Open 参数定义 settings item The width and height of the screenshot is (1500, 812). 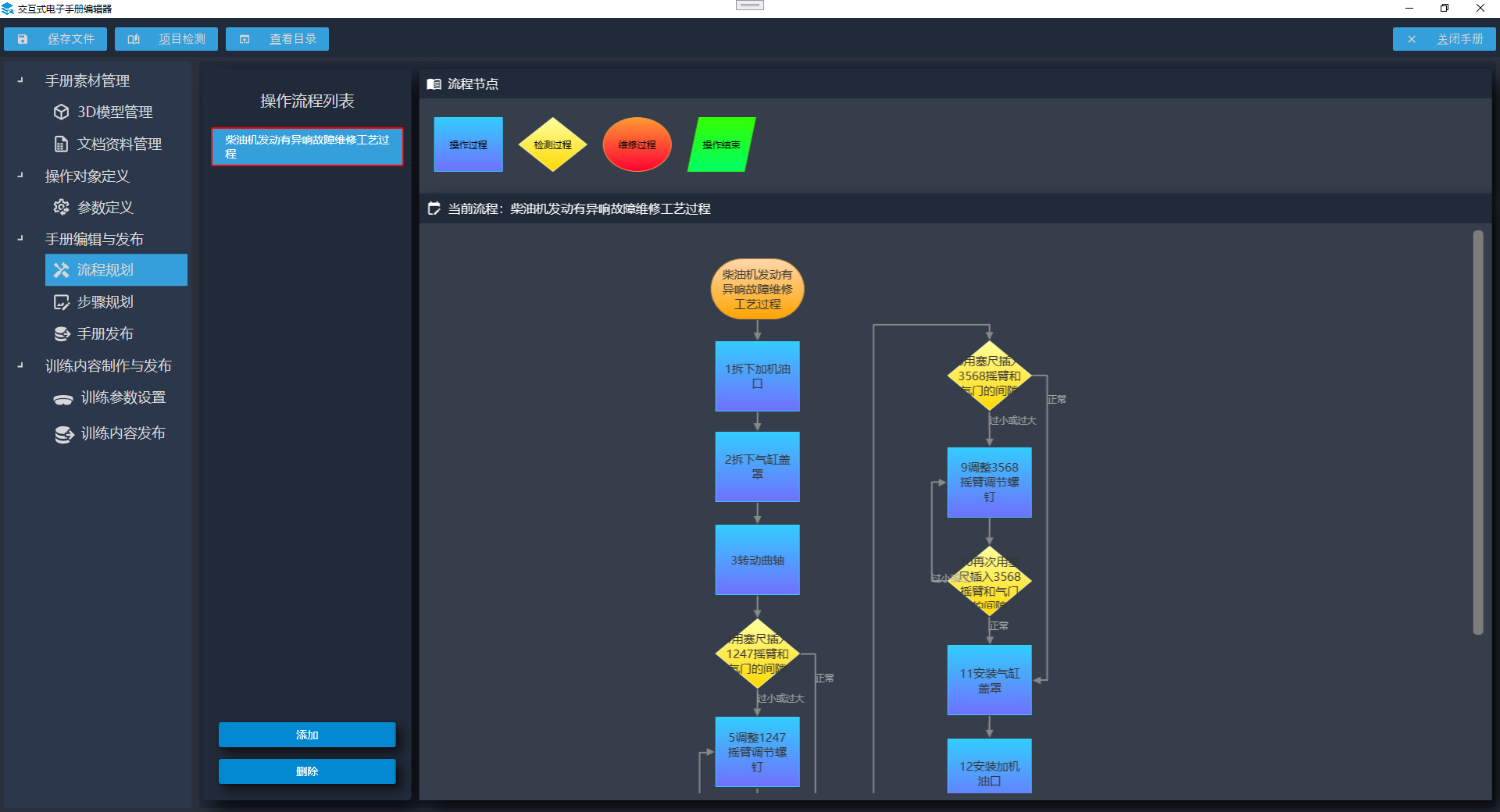(x=105, y=208)
